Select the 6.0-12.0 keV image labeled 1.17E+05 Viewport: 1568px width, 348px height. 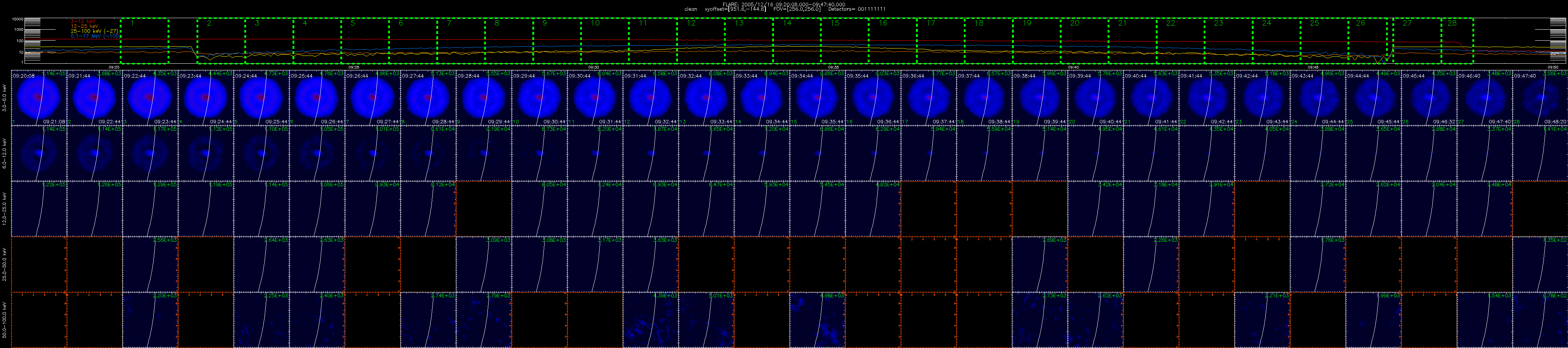coord(150,153)
